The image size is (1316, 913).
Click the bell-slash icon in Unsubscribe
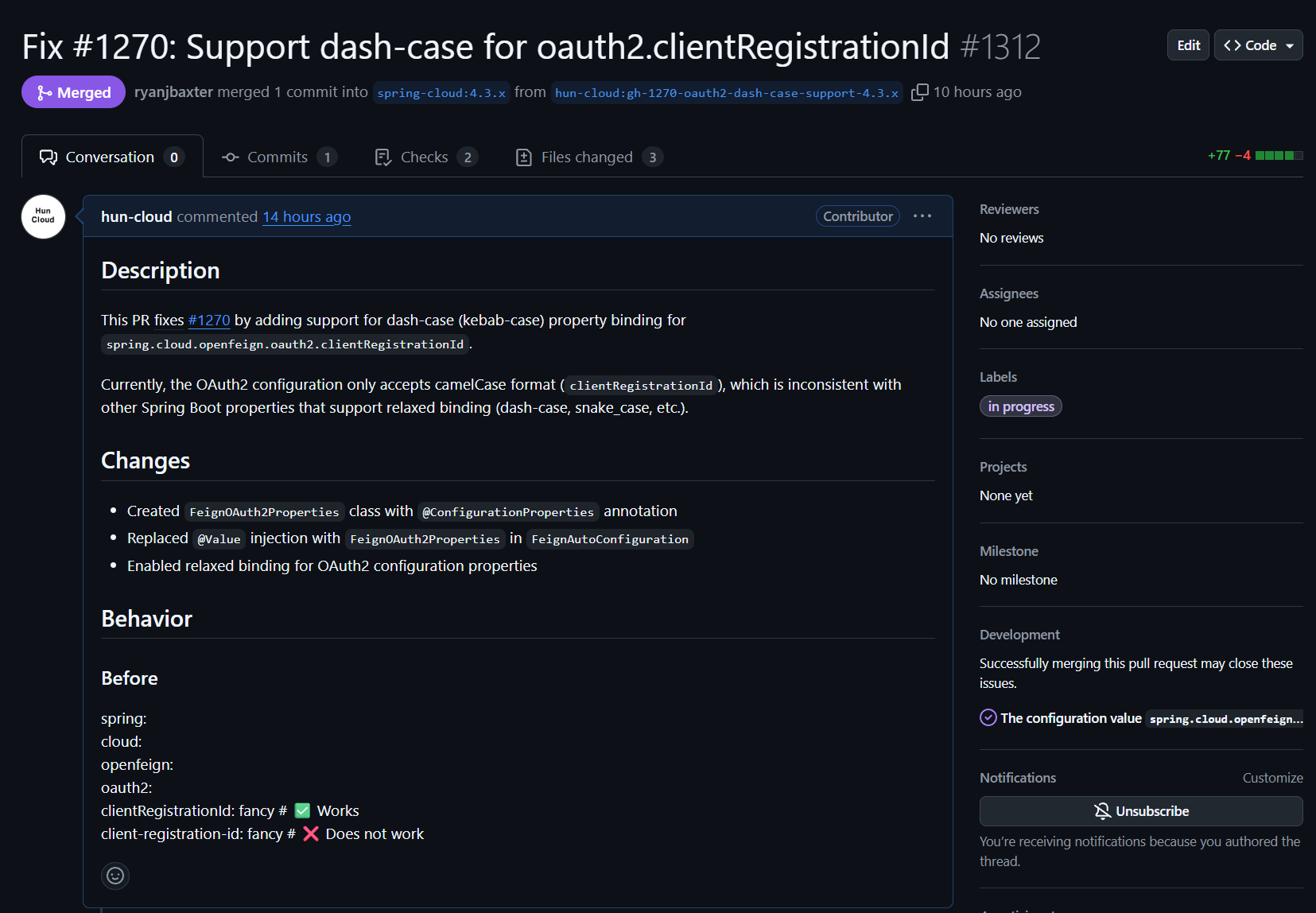1102,811
